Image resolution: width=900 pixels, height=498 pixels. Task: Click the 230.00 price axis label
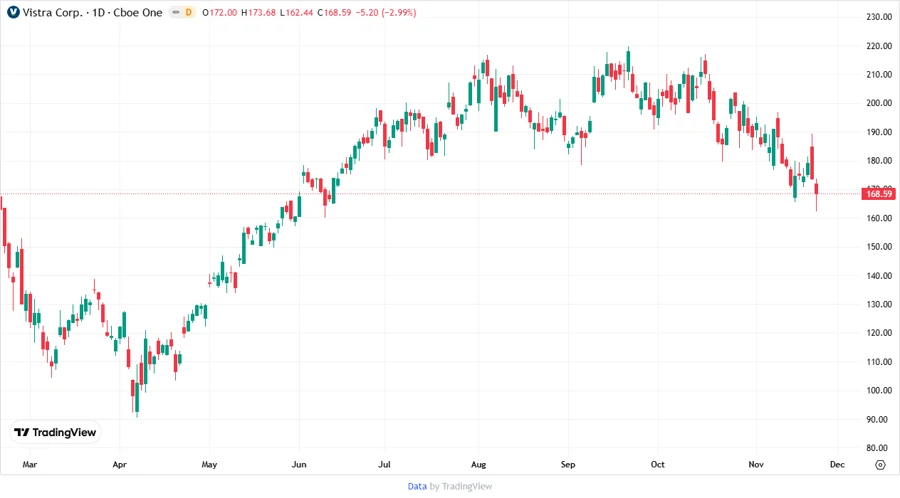click(x=879, y=17)
